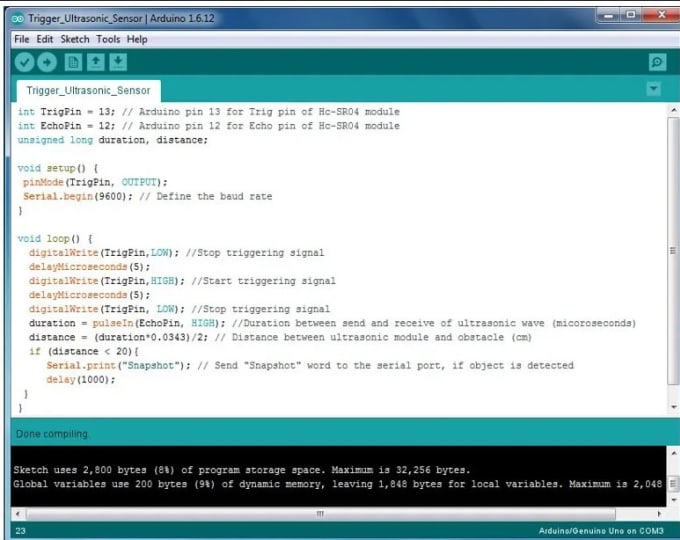The width and height of the screenshot is (680, 540).
Task: Open the Serial Monitor magnifier icon
Action: [657, 62]
